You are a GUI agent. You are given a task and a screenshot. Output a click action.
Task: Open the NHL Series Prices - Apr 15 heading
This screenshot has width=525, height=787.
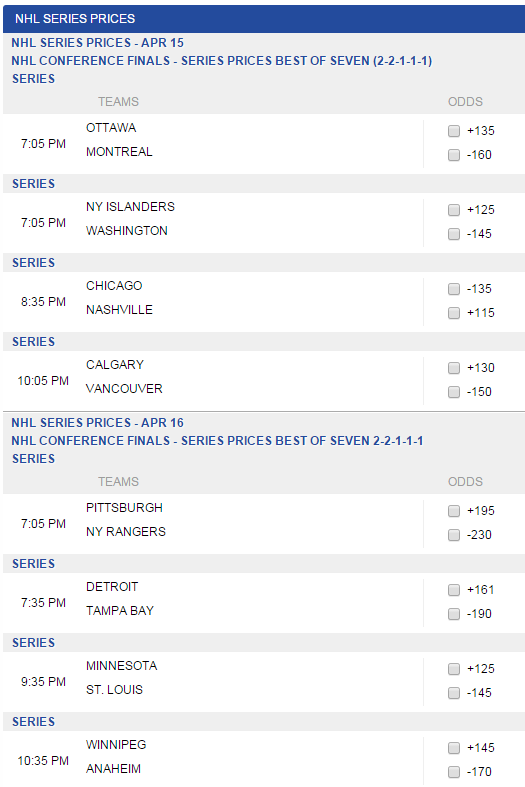click(x=97, y=43)
